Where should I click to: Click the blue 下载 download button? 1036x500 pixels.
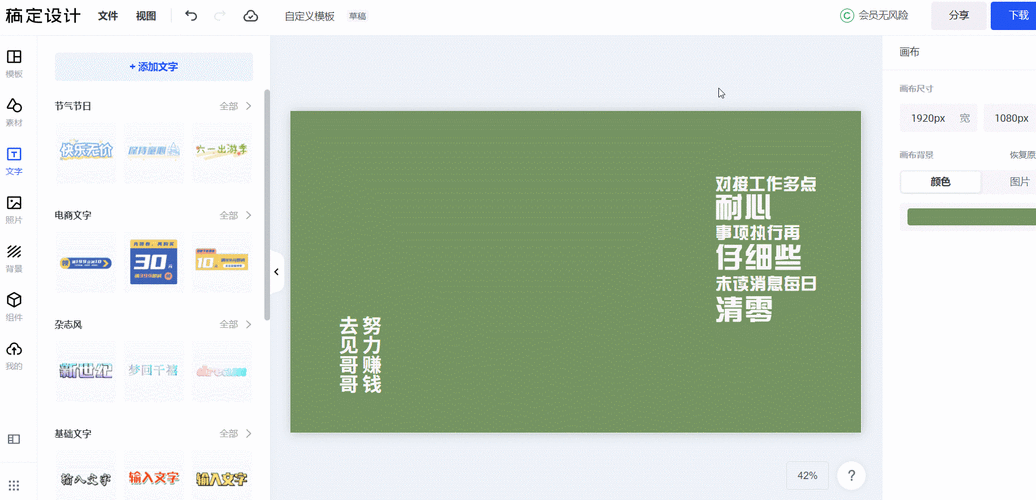click(1016, 16)
